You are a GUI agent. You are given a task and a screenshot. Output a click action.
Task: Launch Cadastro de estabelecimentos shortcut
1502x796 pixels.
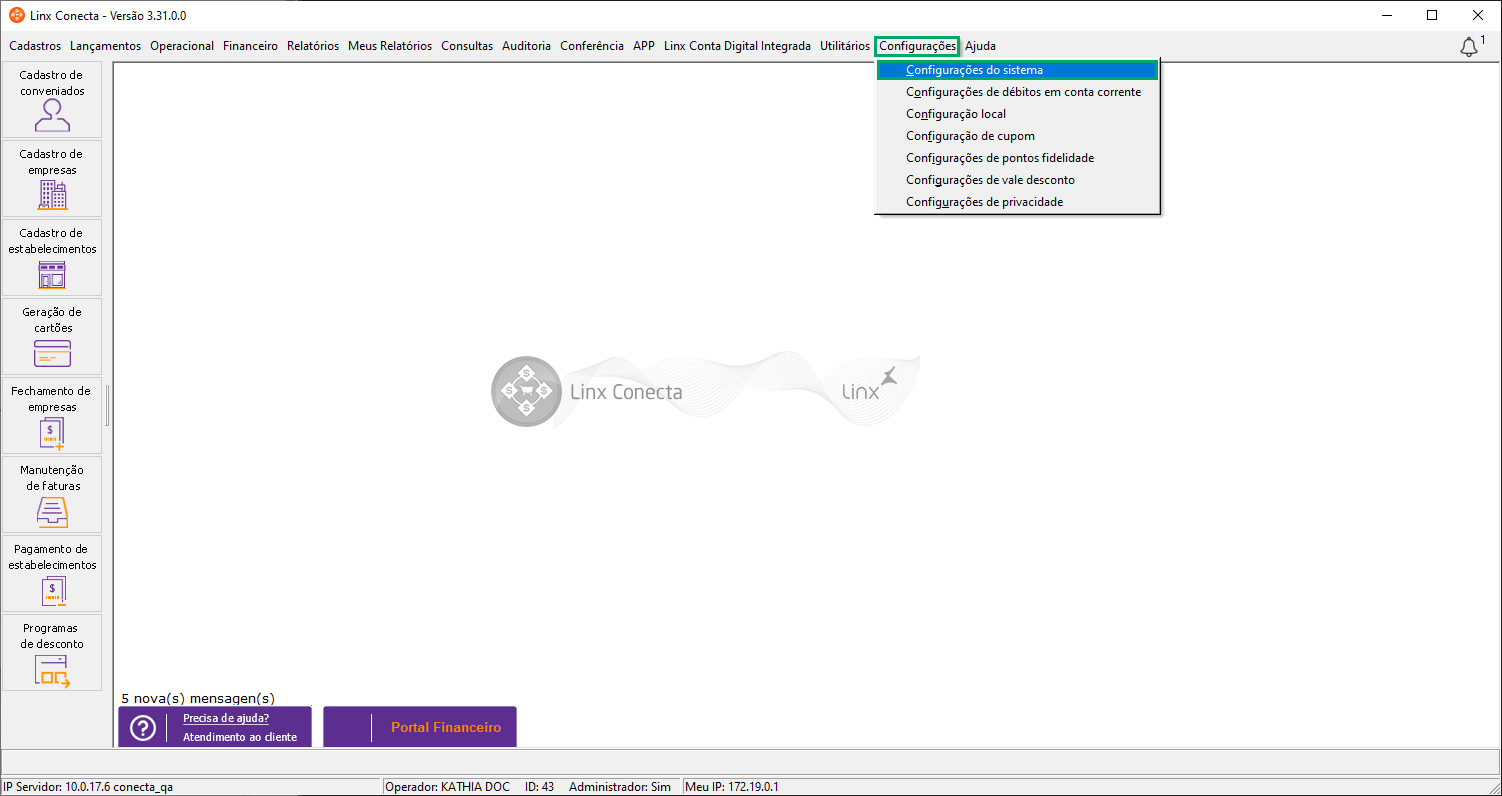tap(52, 258)
